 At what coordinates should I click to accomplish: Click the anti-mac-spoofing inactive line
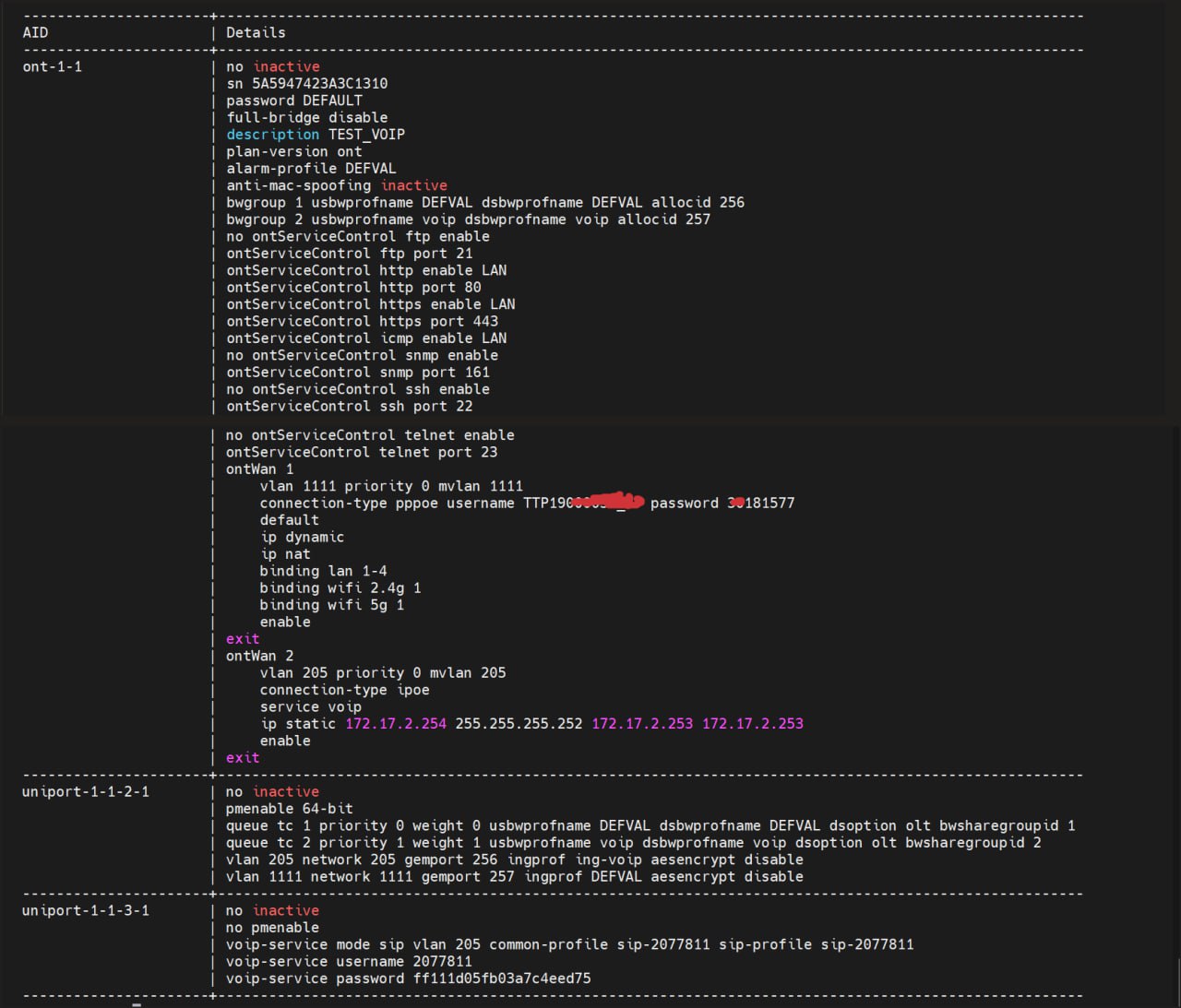click(336, 185)
